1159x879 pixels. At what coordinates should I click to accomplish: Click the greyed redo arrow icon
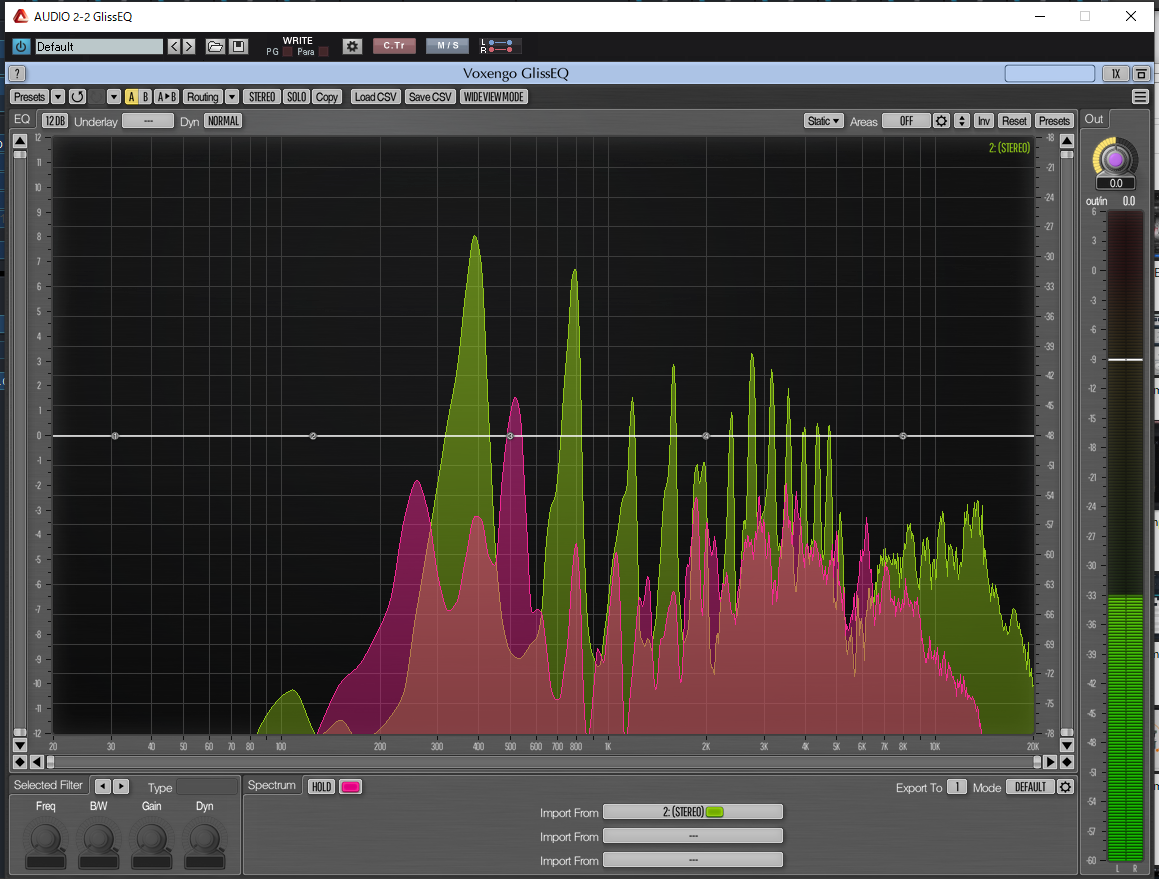point(97,97)
